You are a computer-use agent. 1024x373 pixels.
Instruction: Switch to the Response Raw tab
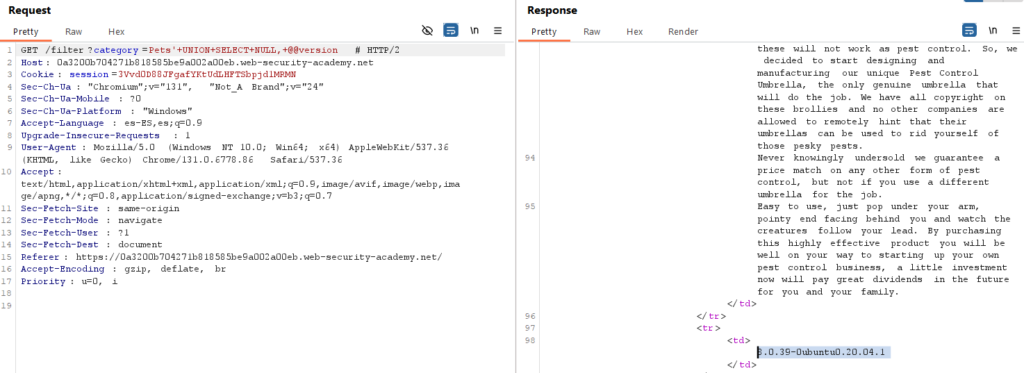point(592,31)
